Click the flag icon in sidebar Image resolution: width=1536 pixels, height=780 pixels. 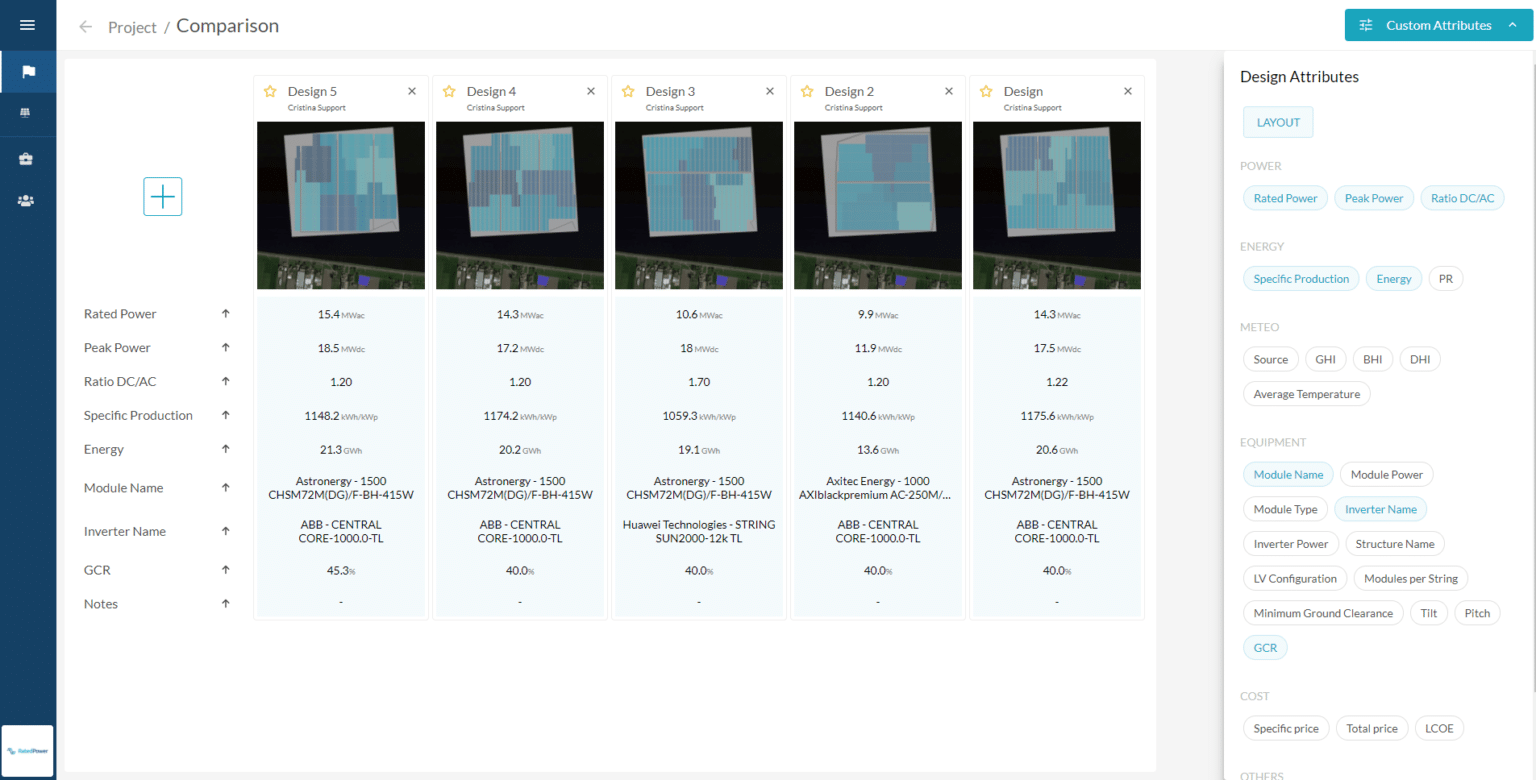click(28, 72)
